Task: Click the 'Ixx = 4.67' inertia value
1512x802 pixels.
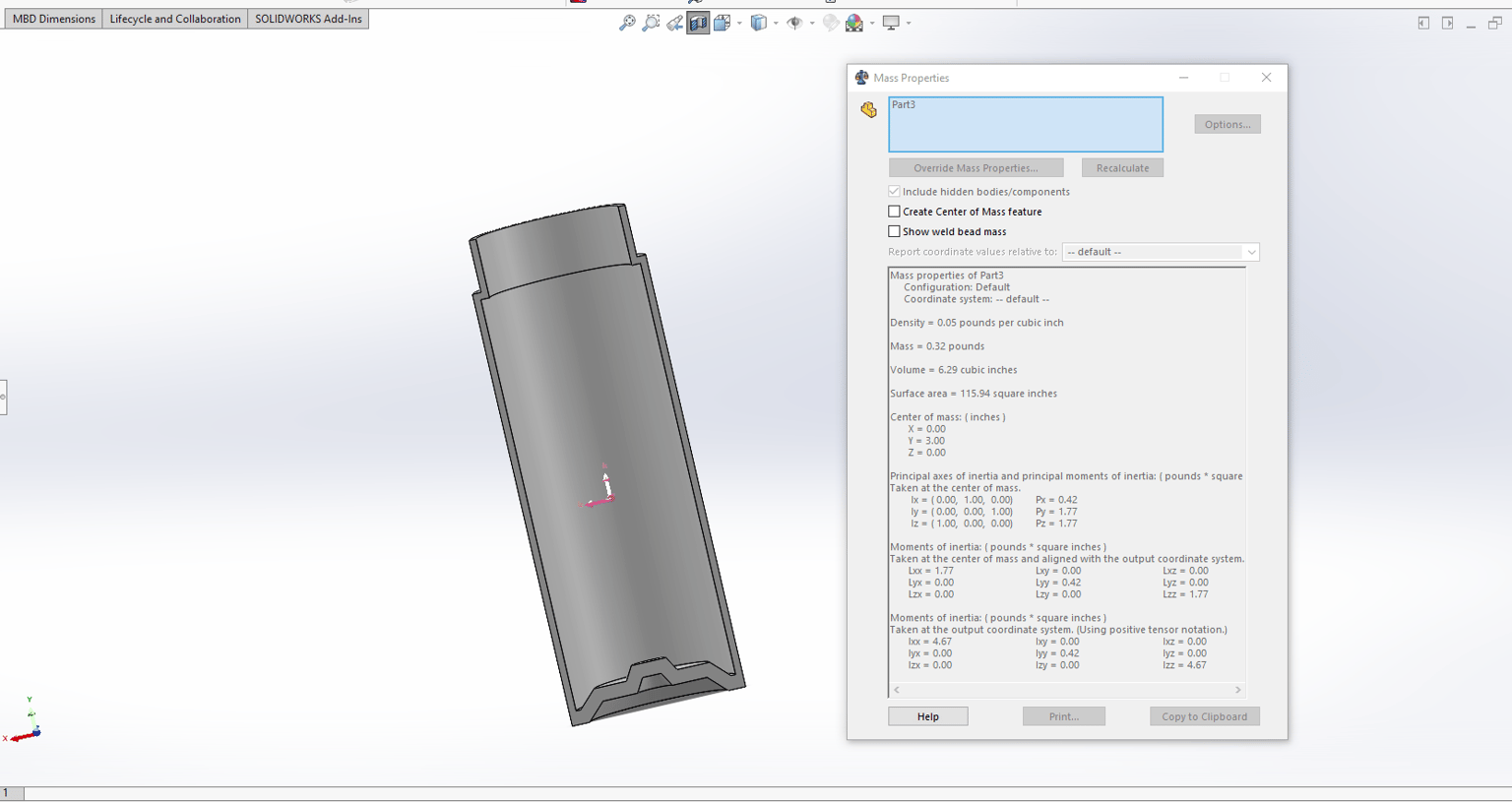Action: pyautogui.click(x=930, y=642)
